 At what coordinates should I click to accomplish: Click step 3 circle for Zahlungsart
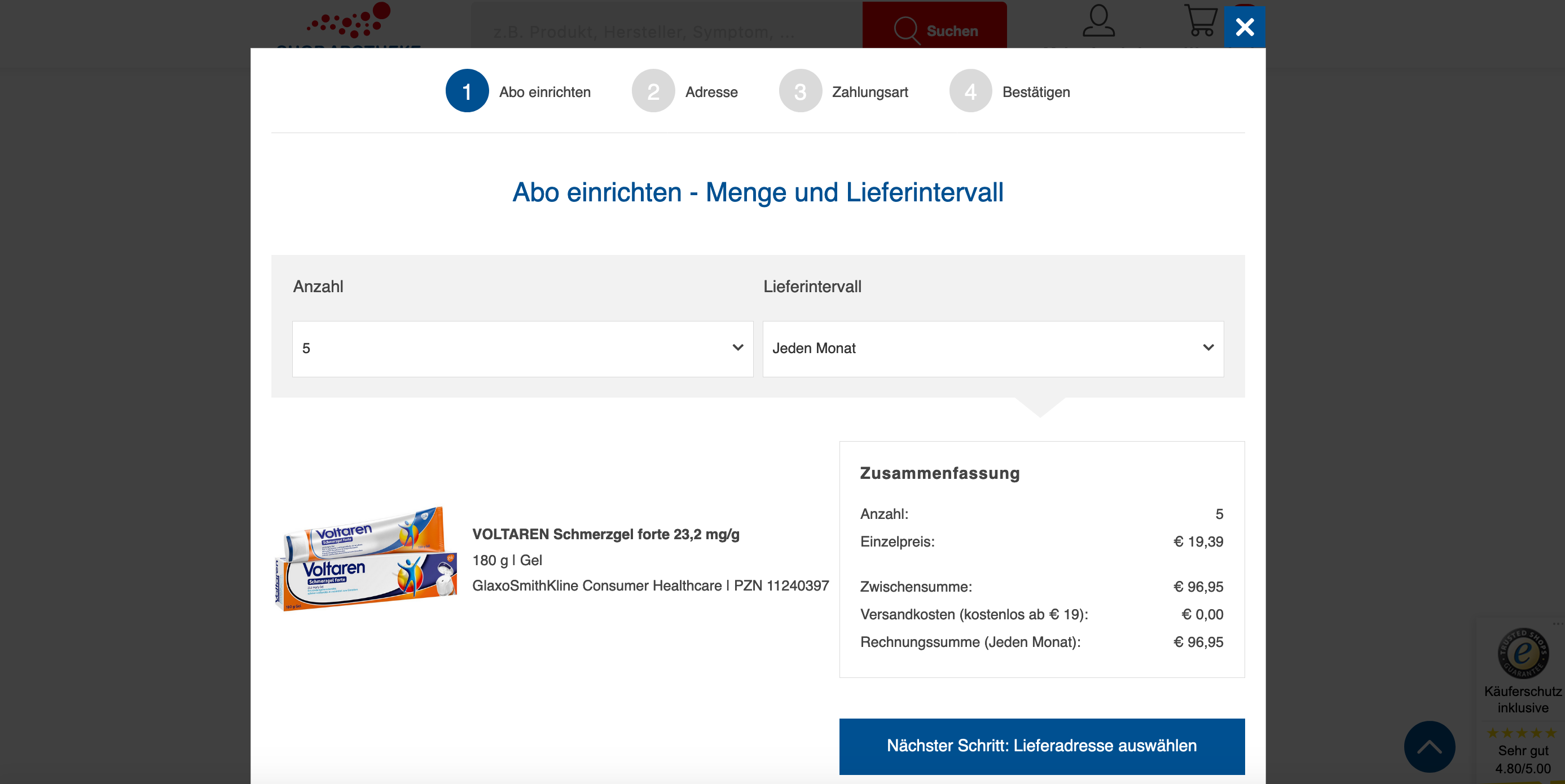800,91
